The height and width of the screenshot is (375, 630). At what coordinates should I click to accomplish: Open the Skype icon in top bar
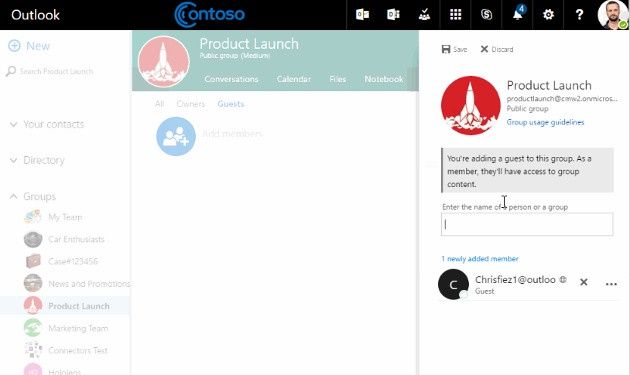click(x=486, y=15)
